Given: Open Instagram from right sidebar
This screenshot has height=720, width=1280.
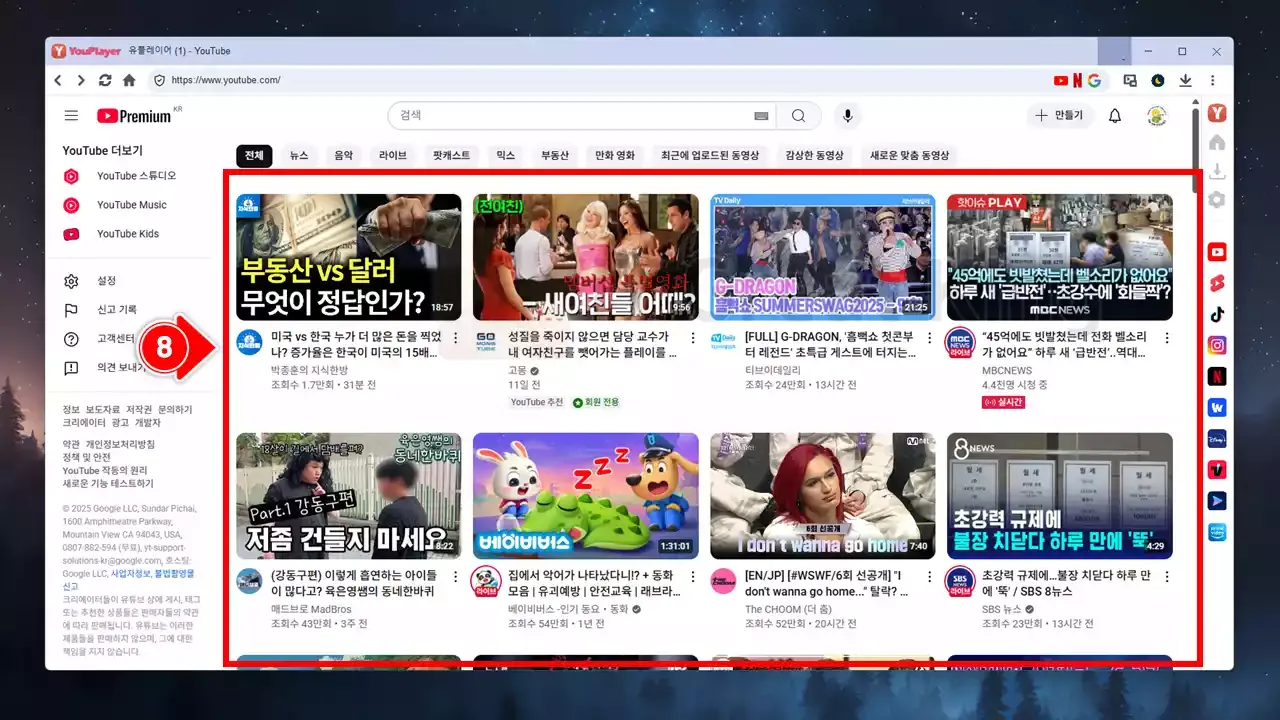Looking at the screenshot, I should click(1217, 345).
